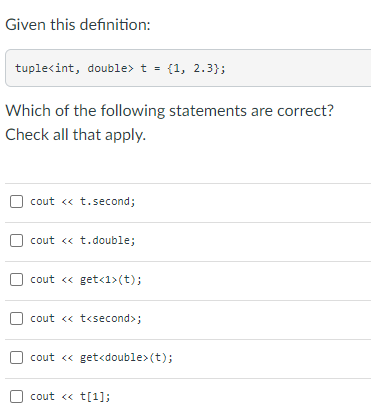371x413 pixels.
Task: Click the variable 't =' in the code block
Action: point(150,68)
